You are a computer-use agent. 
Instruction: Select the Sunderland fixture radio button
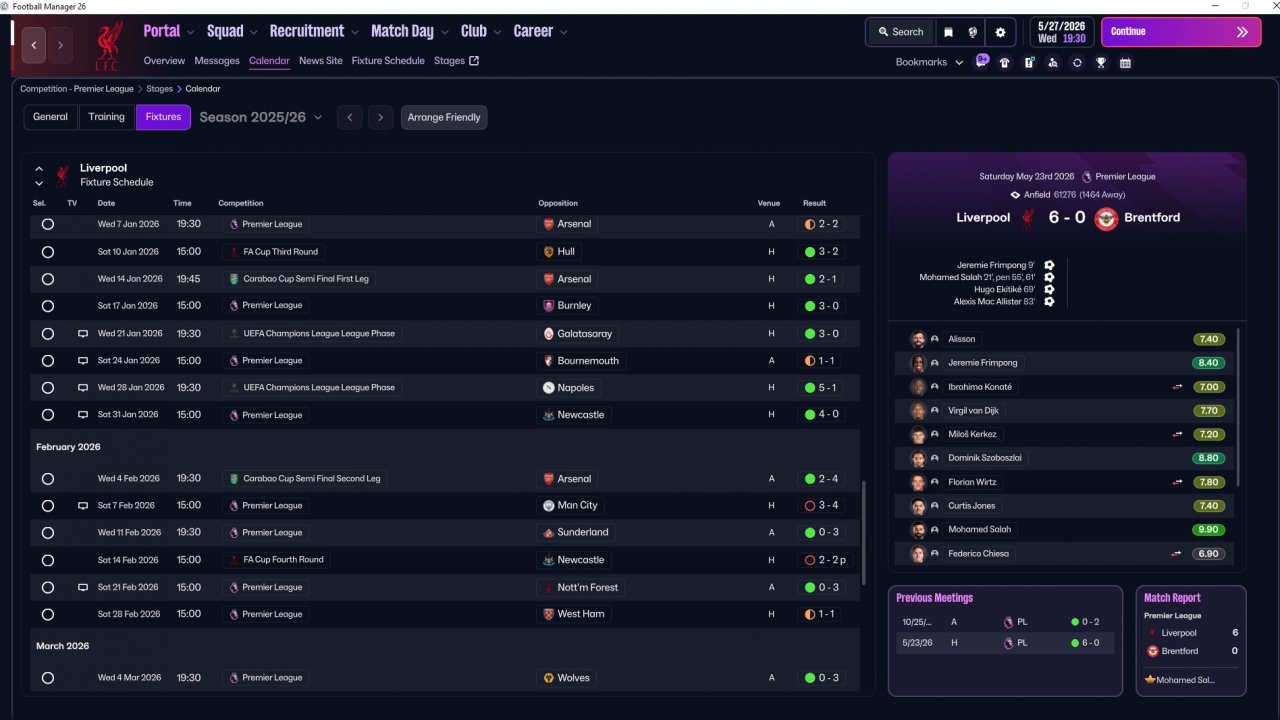pyautogui.click(x=47, y=533)
